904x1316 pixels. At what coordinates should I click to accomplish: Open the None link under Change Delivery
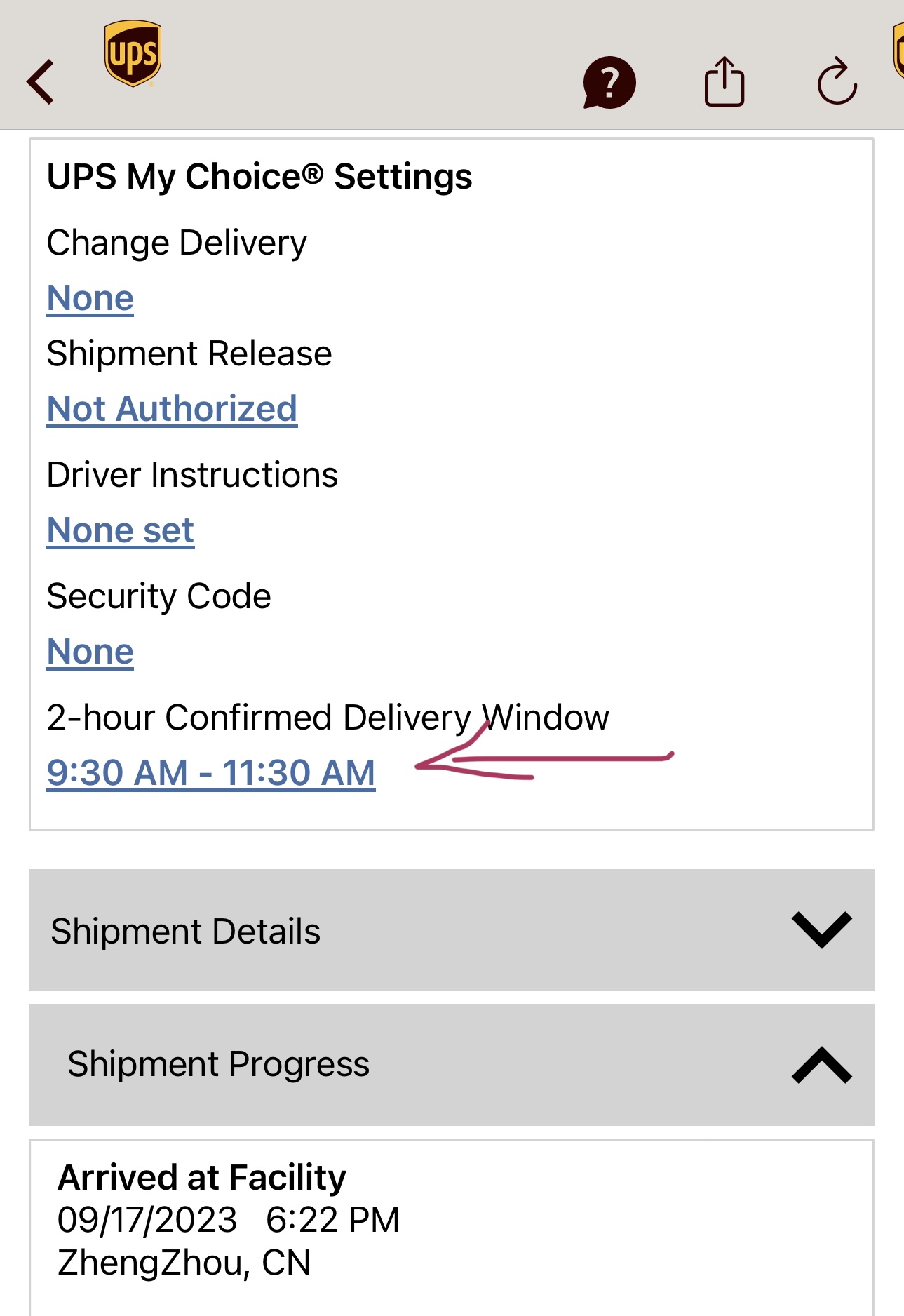click(90, 298)
